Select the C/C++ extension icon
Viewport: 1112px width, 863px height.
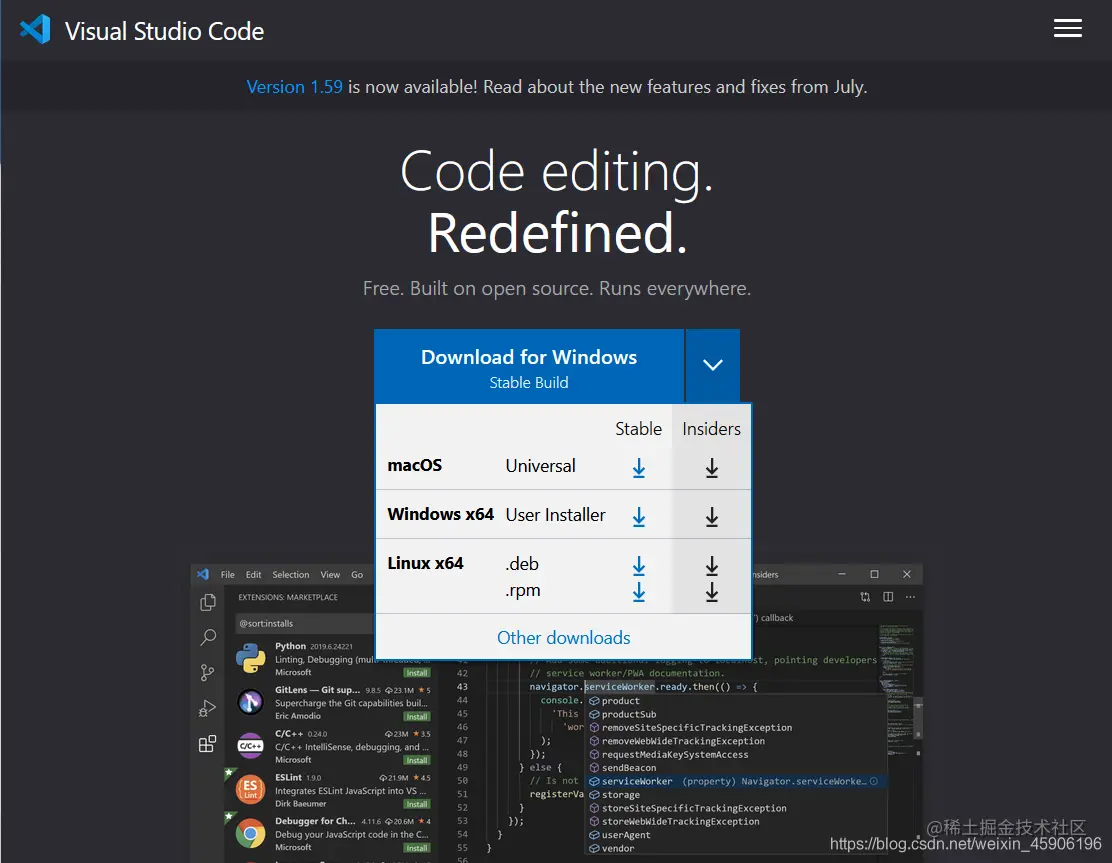(250, 746)
